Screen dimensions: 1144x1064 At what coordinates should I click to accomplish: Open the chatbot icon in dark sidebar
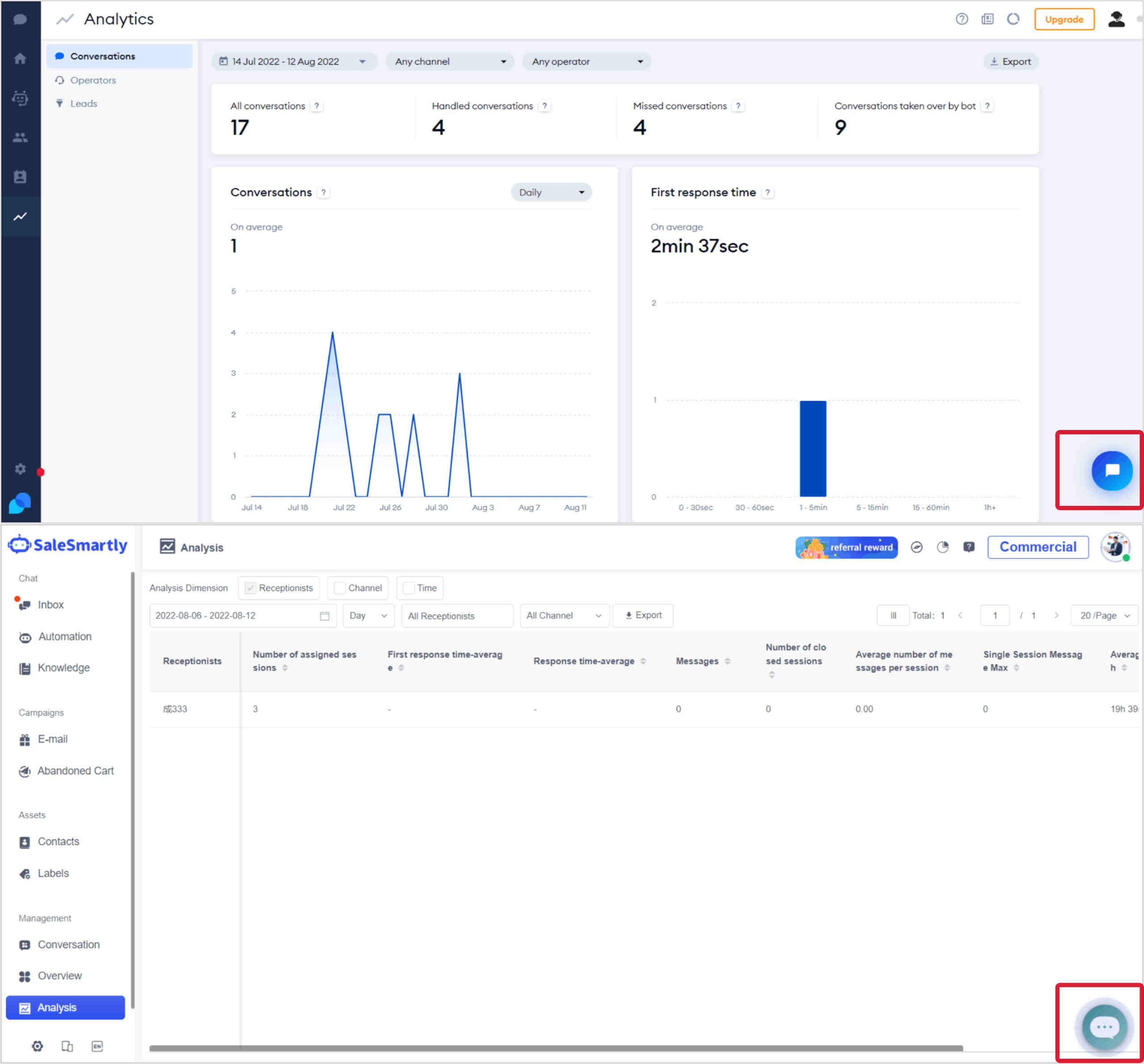click(20, 98)
